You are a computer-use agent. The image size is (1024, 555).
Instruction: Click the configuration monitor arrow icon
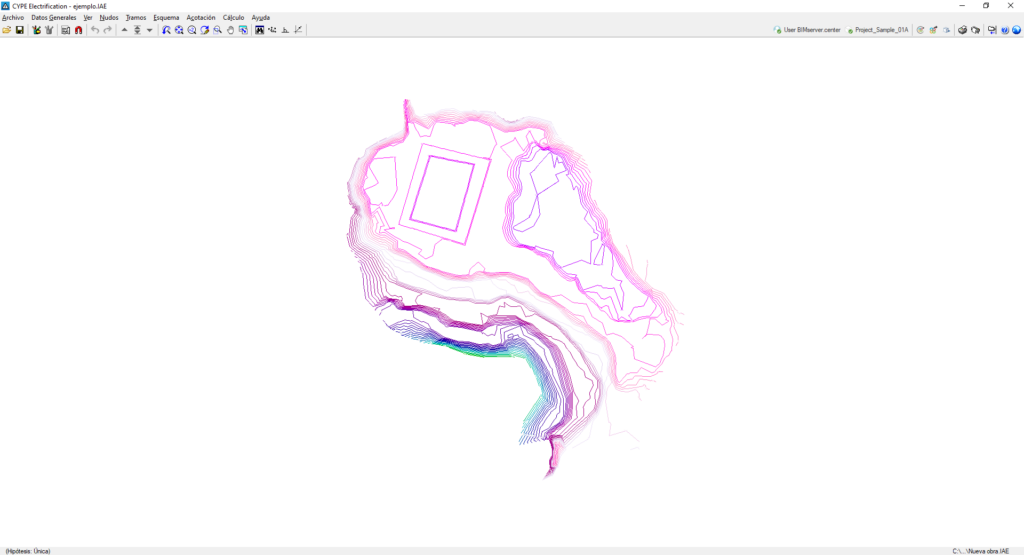[x=992, y=30]
